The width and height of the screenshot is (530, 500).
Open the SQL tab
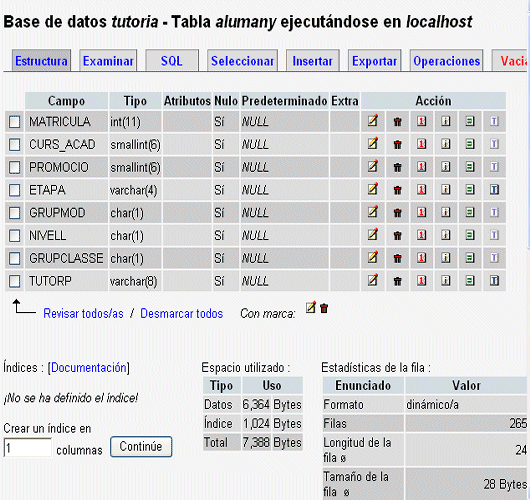point(172,61)
